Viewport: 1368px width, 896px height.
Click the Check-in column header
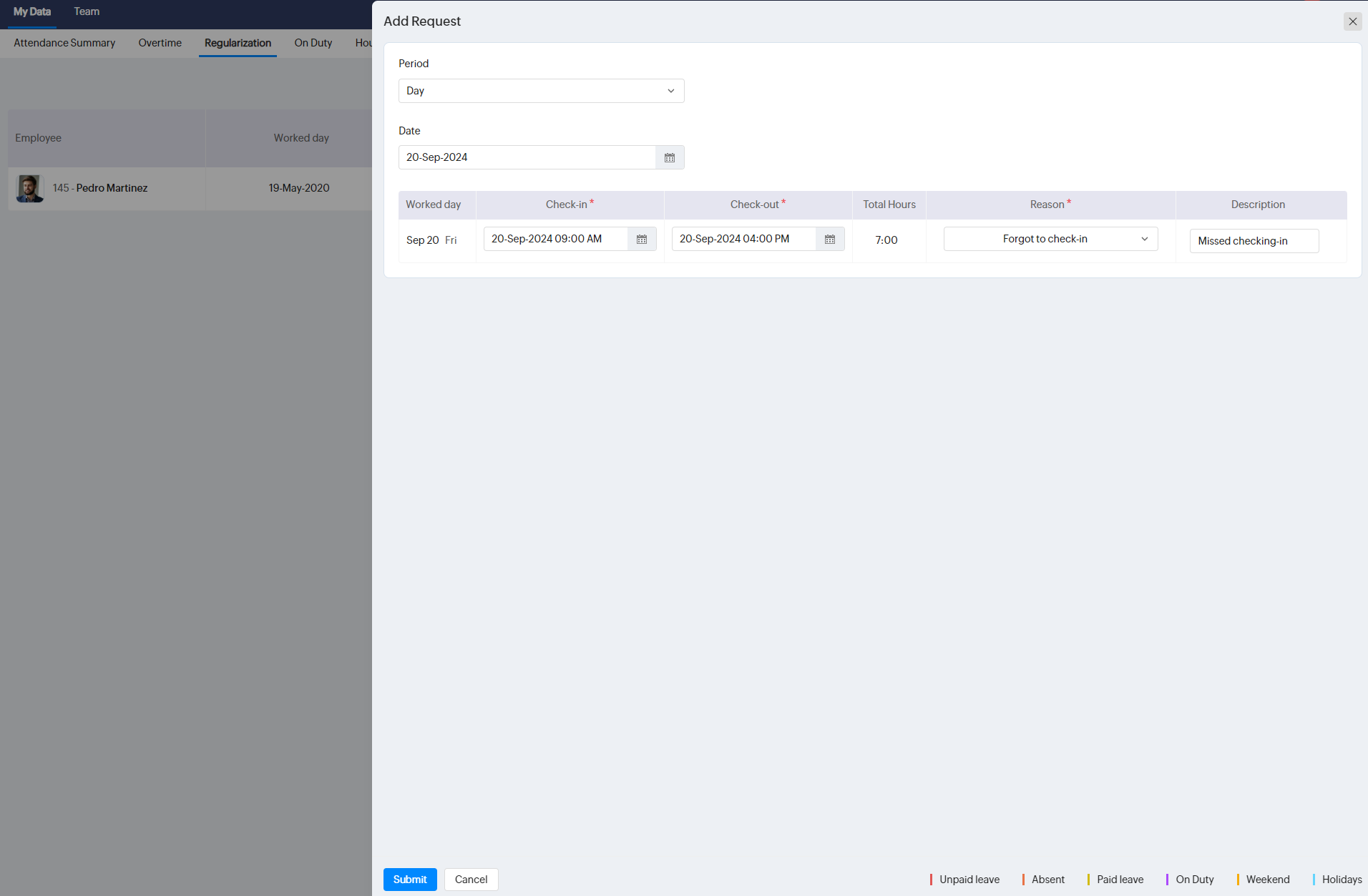tap(570, 205)
